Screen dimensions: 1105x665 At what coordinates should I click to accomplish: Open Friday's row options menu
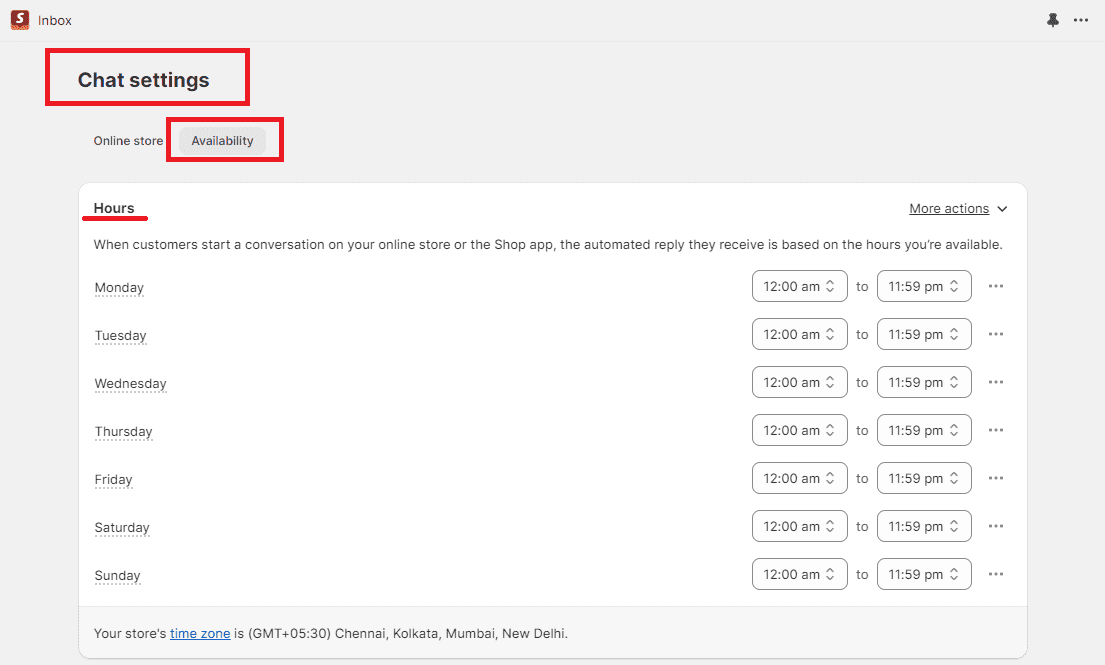[x=995, y=478]
